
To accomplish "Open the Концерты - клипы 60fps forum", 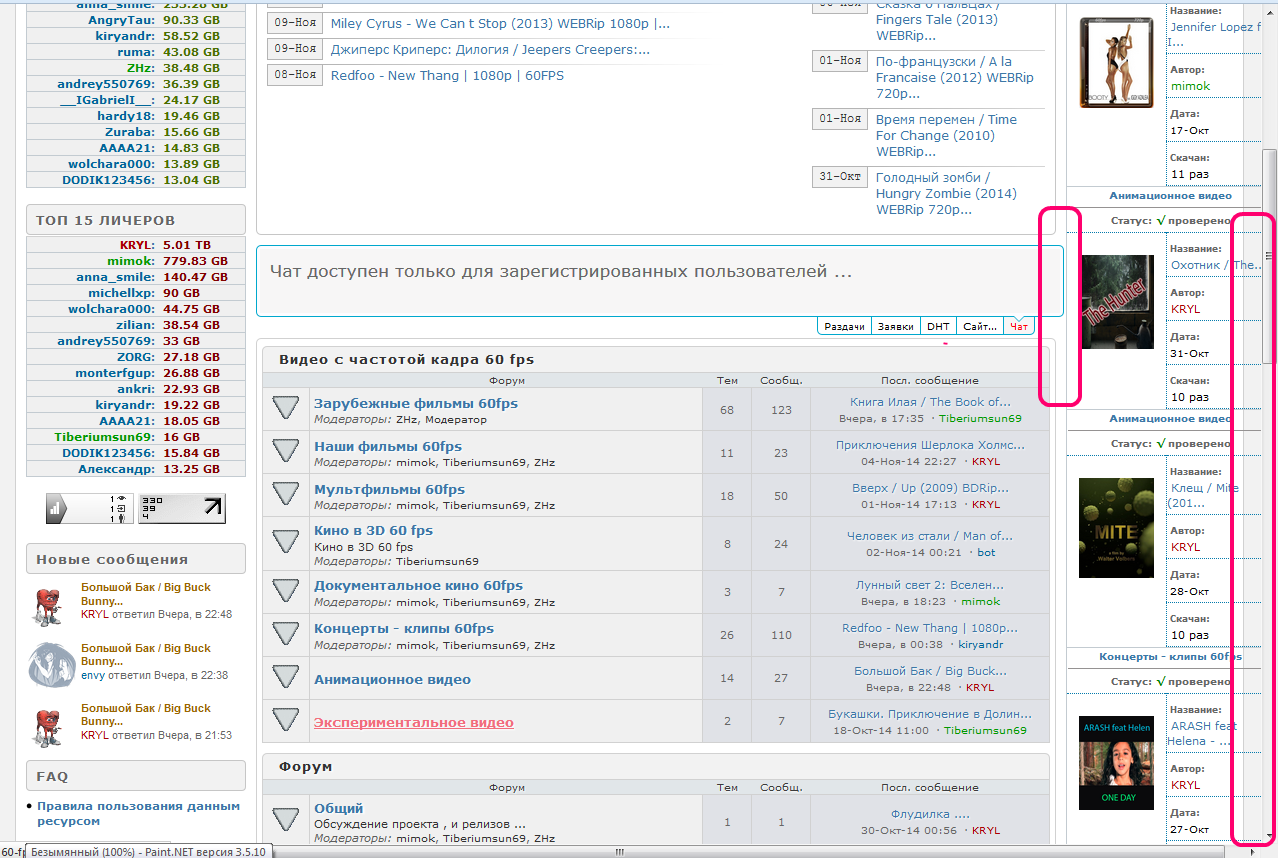I will coord(403,628).
